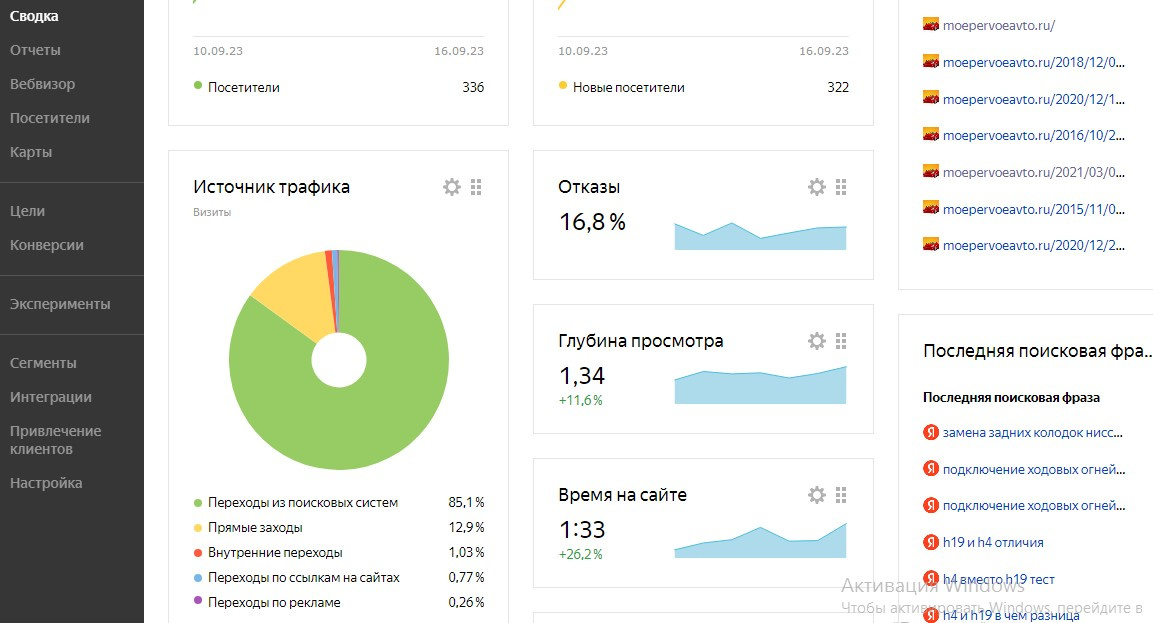Viewport: 1153px width, 623px height.
Task: Open moepervoeavto.ru/2018/12/0... link
Action: click(1034, 62)
